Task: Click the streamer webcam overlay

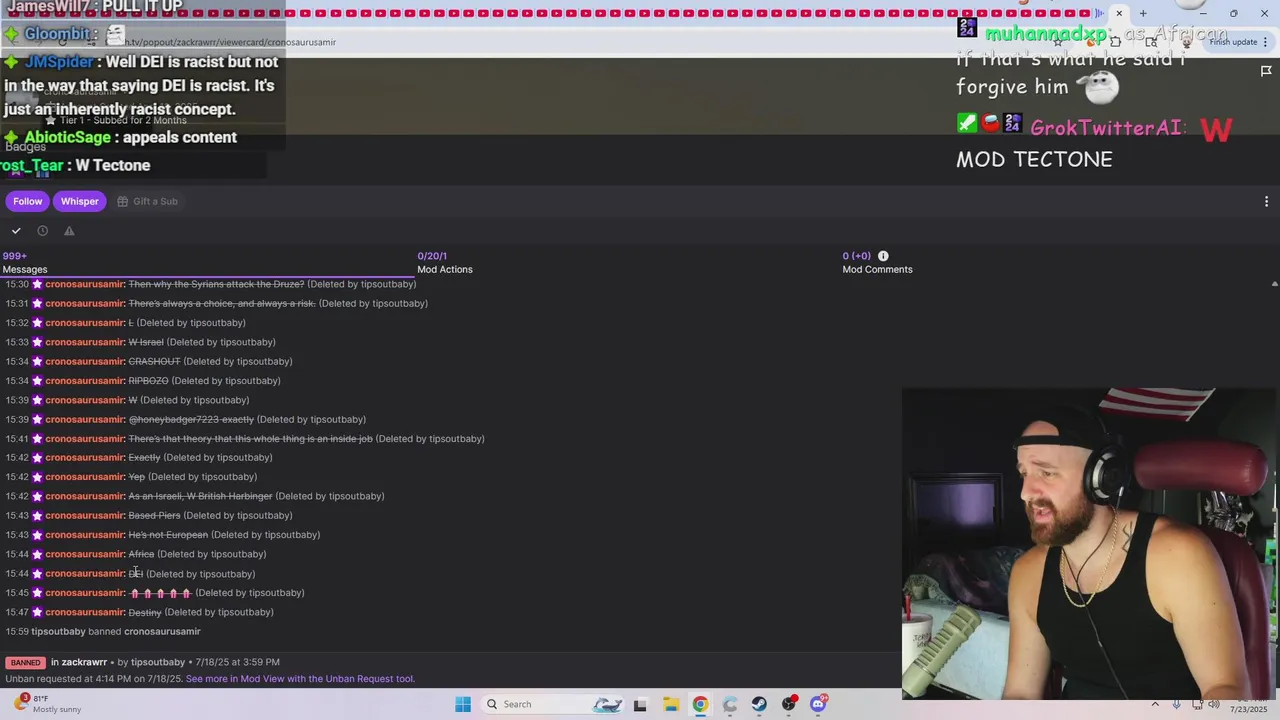Action: (x=1090, y=543)
